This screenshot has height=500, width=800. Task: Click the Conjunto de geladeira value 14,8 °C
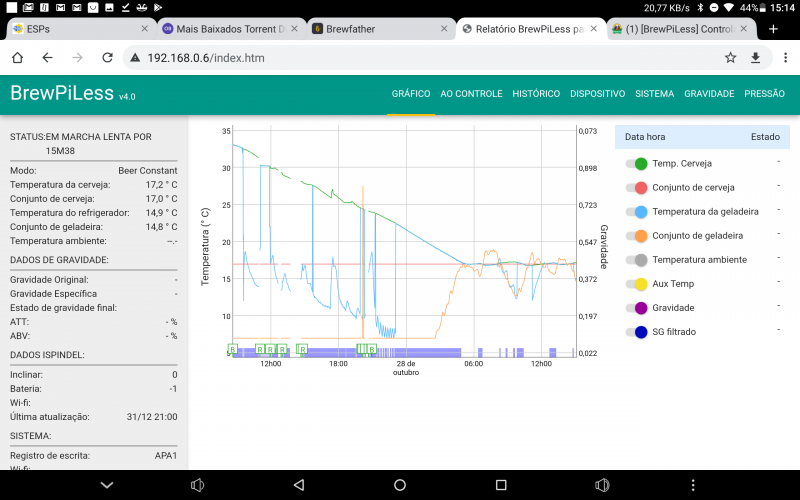pos(162,227)
